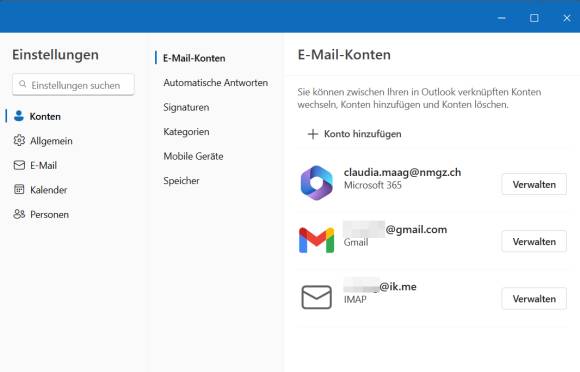Click the @gmail.com address text
The height and width of the screenshot is (372, 580).
coord(416,229)
